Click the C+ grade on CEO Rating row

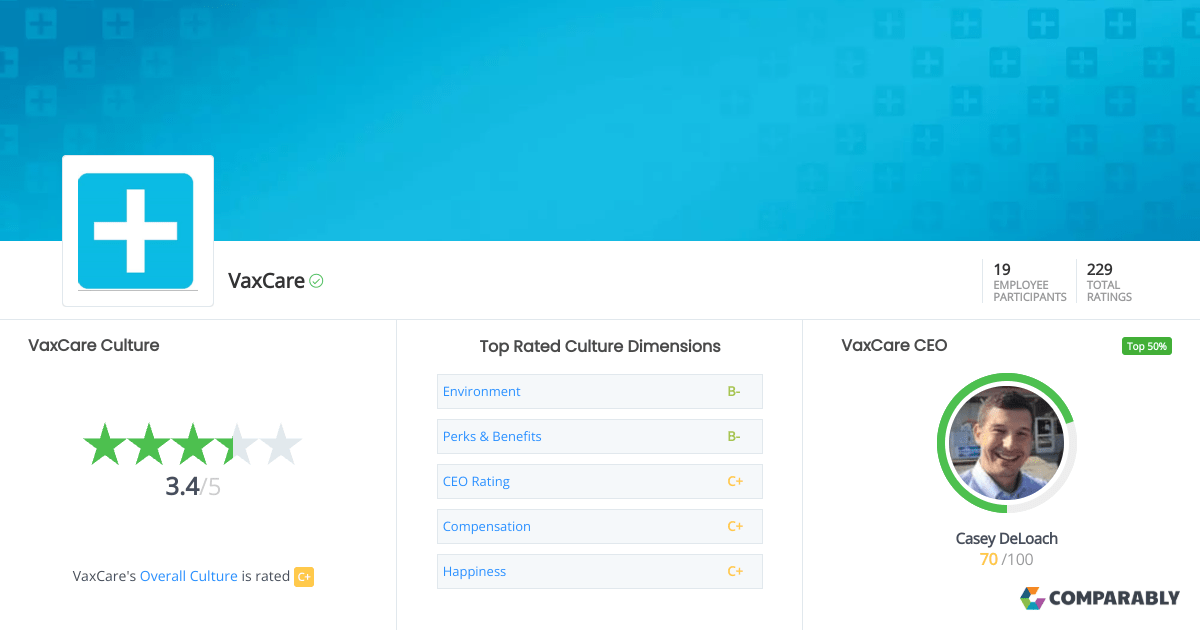(735, 481)
